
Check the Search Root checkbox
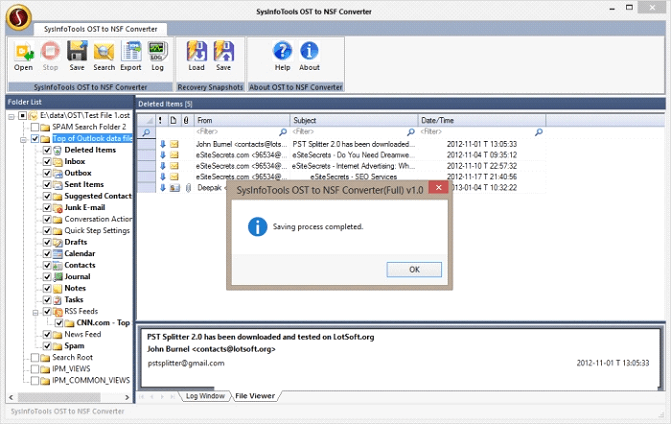click(x=35, y=358)
